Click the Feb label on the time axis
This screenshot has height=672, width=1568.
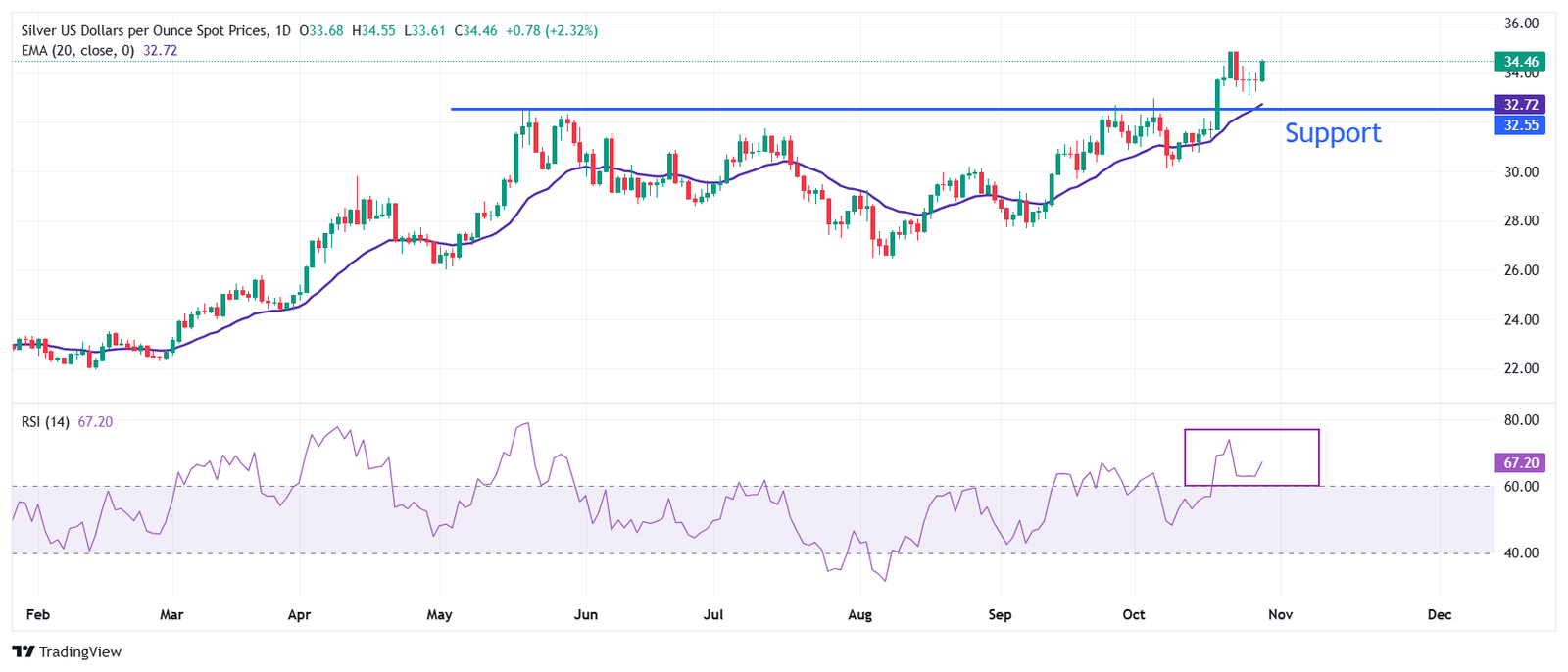click(37, 615)
